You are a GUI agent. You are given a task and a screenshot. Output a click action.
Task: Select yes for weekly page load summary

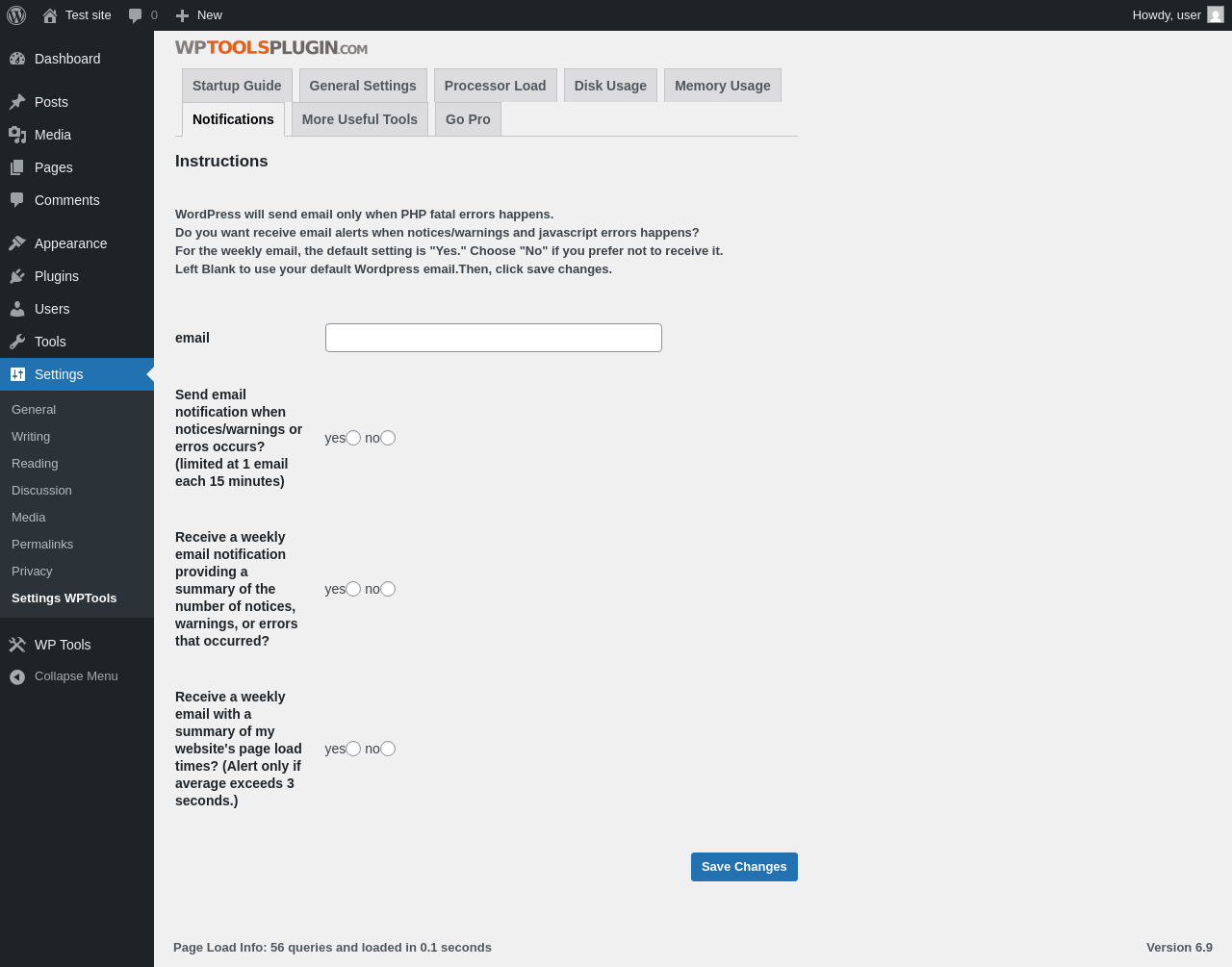(x=353, y=749)
